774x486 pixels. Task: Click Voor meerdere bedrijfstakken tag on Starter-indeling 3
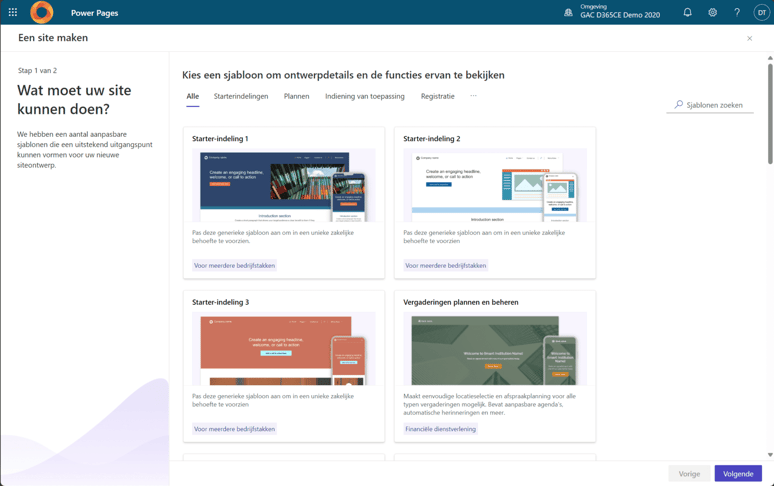click(x=234, y=429)
